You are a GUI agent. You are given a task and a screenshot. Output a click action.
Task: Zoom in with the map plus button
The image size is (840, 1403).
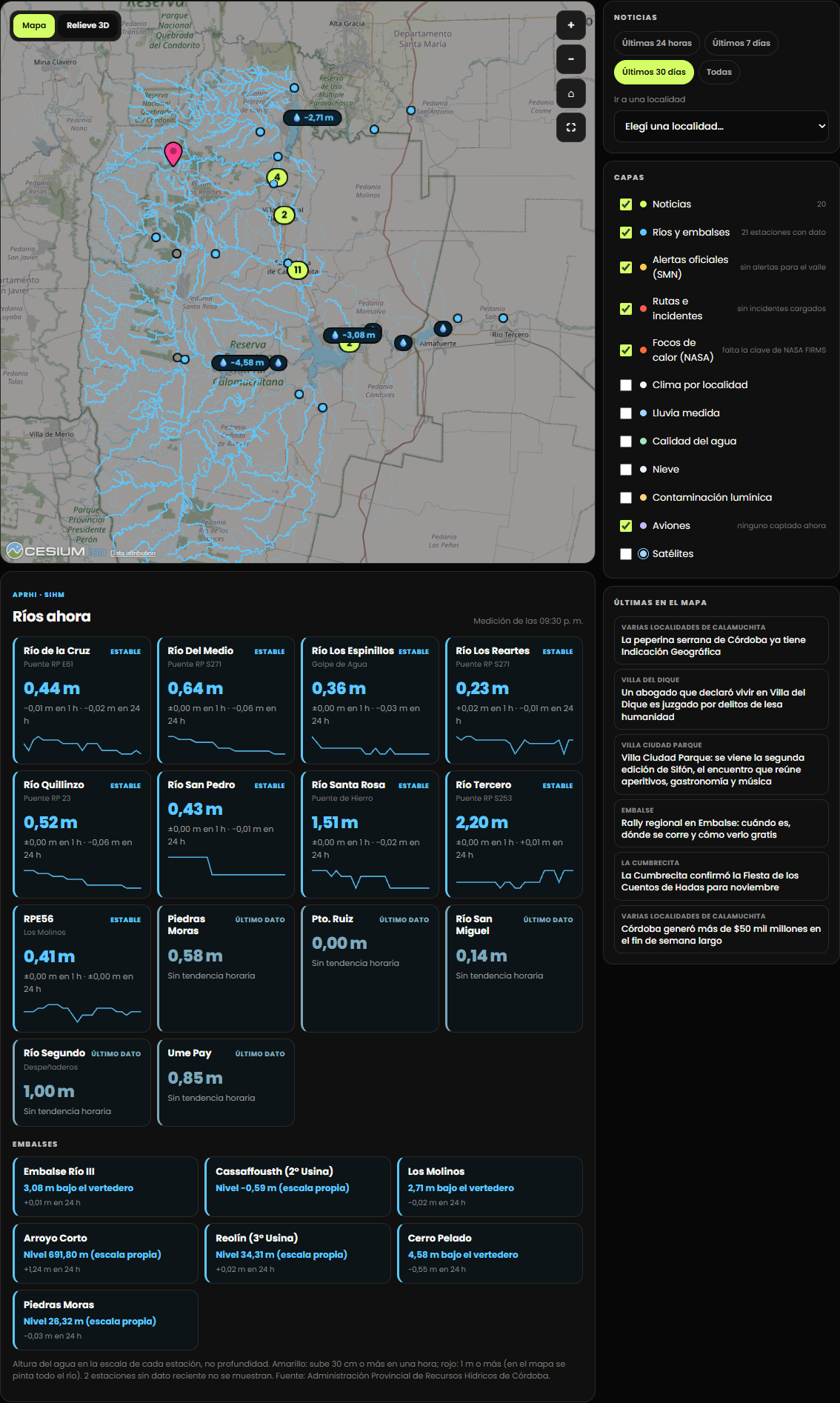571,25
